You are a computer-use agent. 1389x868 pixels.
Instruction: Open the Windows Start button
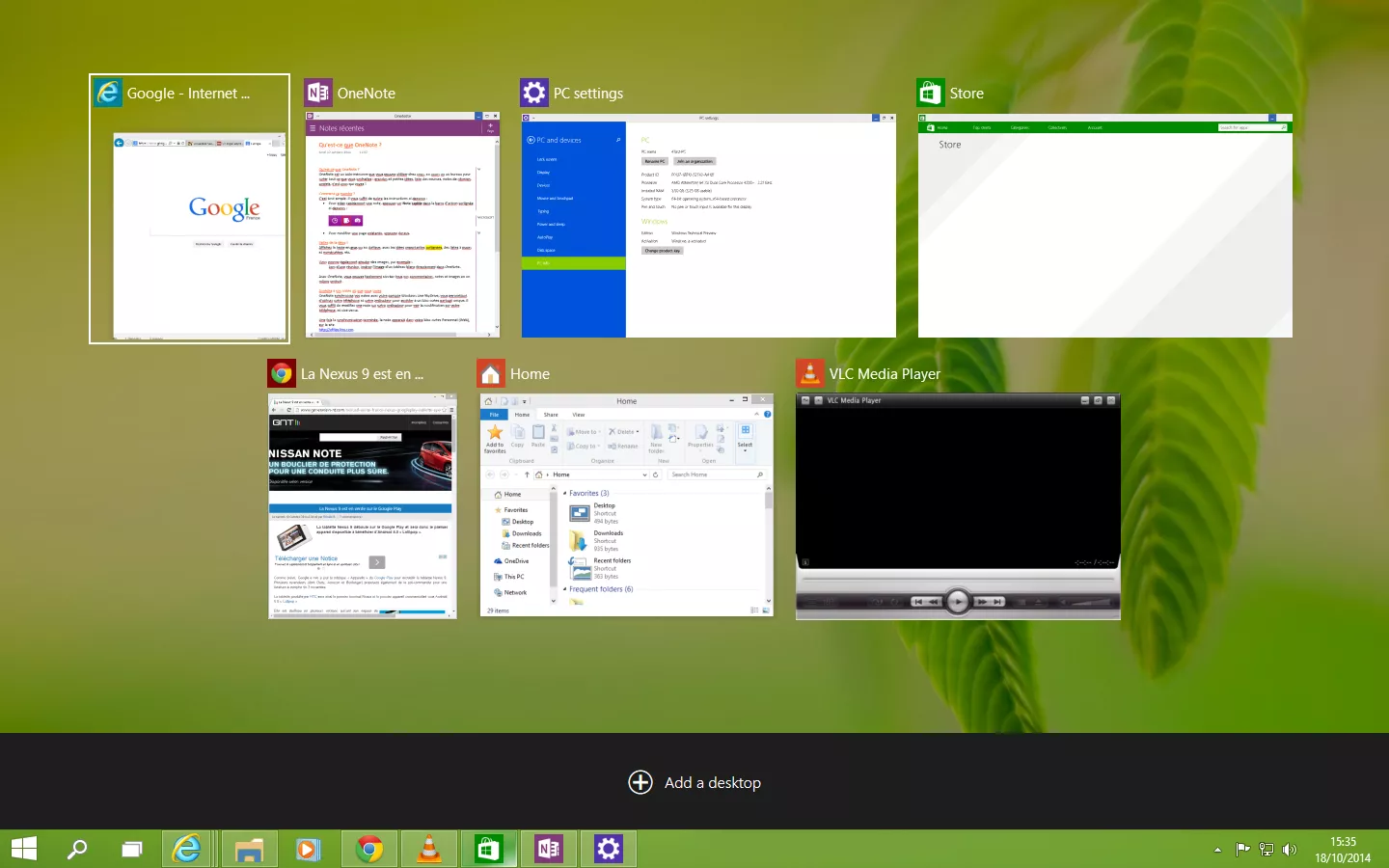click(x=24, y=849)
